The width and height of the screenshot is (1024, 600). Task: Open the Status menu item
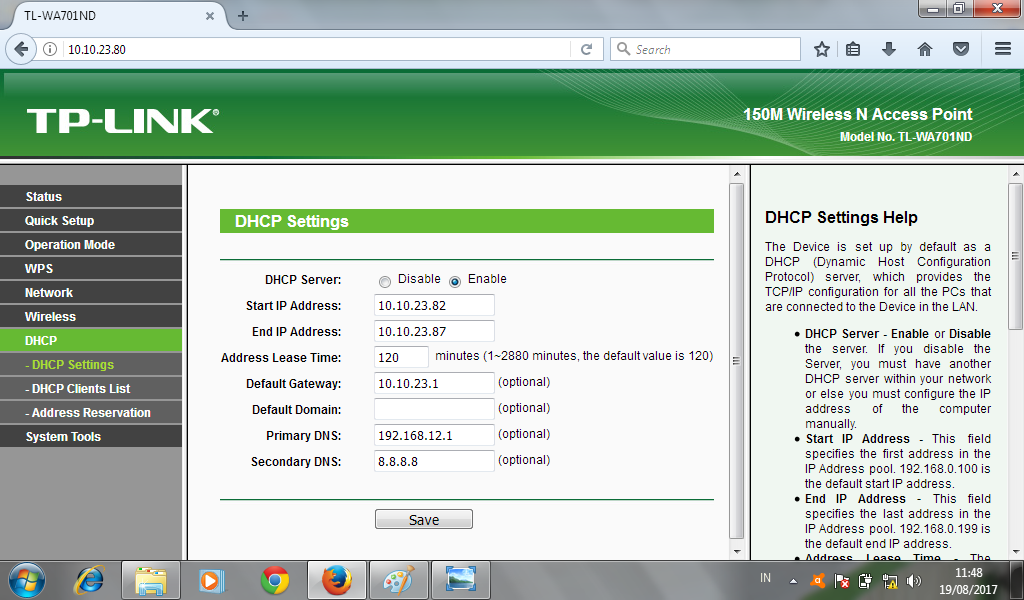[x=91, y=197]
